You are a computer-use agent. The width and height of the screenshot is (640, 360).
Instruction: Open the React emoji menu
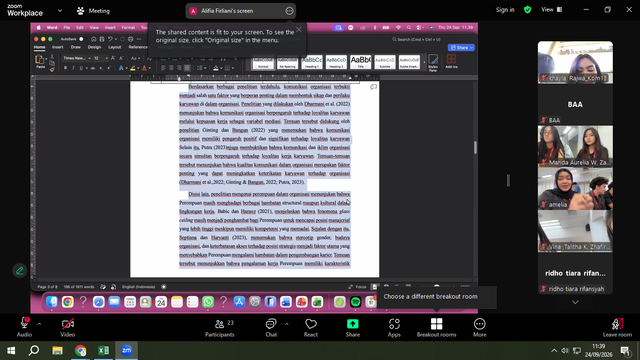[x=311, y=328]
